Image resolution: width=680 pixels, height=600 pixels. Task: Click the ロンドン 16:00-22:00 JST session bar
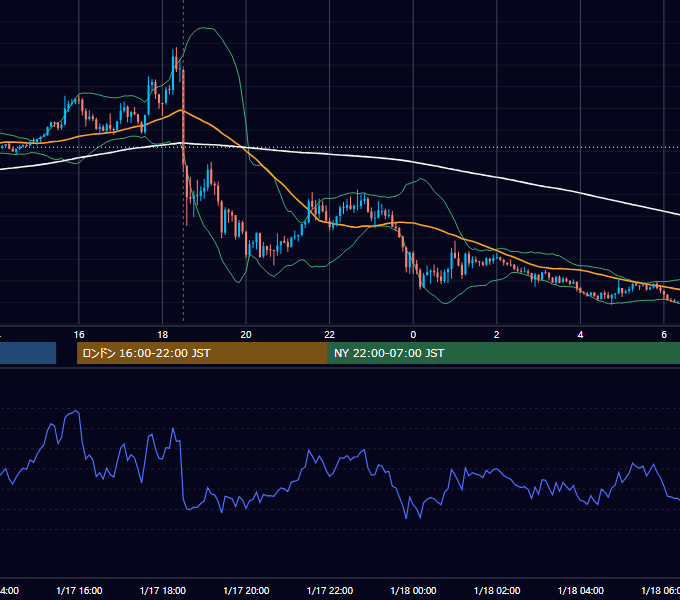(202, 353)
